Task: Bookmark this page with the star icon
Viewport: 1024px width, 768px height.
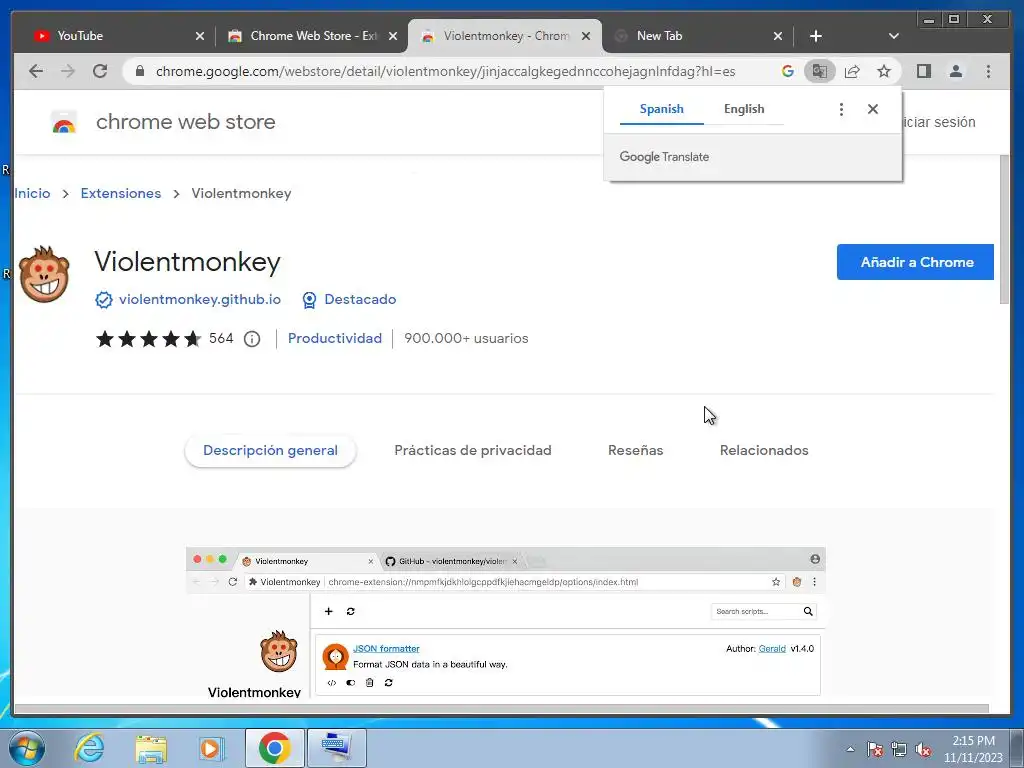Action: (x=884, y=71)
